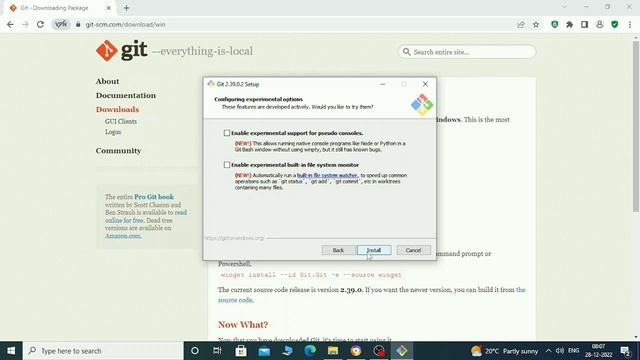Open the Amazon.com link
This screenshot has height=360, width=640.
coord(123,236)
